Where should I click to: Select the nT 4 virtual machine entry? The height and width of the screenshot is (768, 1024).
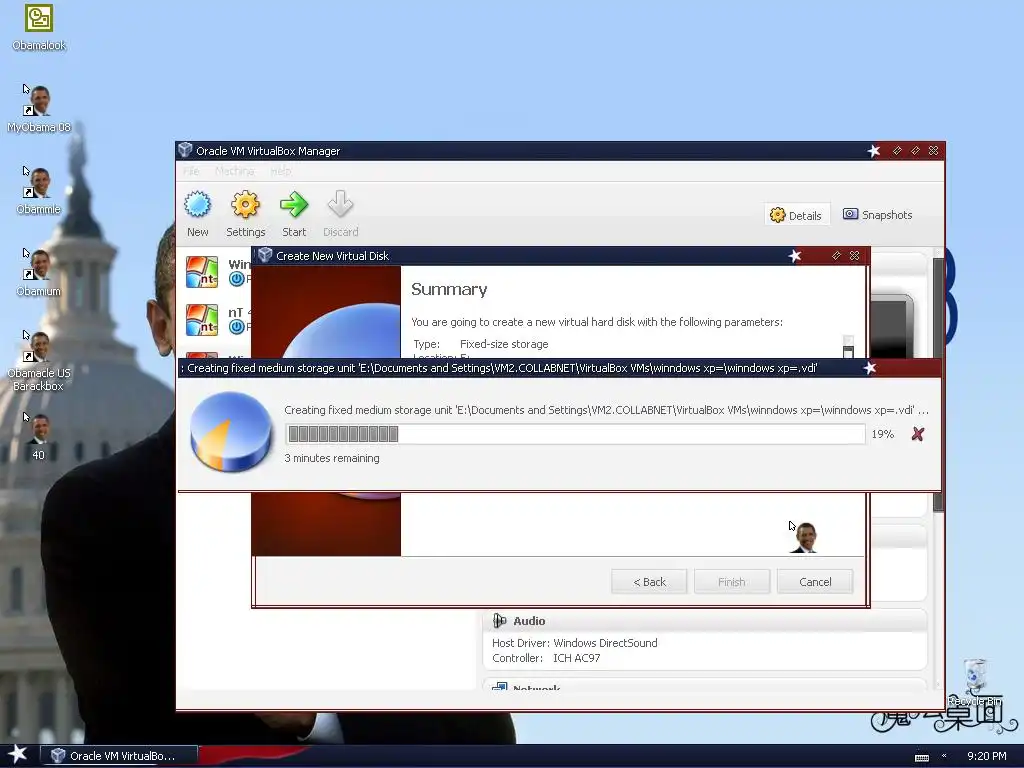point(217,319)
